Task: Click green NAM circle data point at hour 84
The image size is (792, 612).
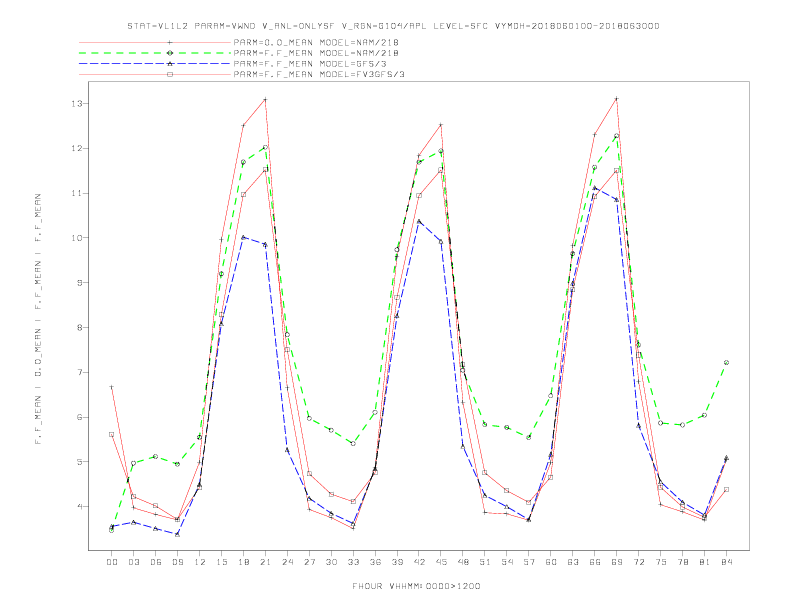Action: pos(726,363)
